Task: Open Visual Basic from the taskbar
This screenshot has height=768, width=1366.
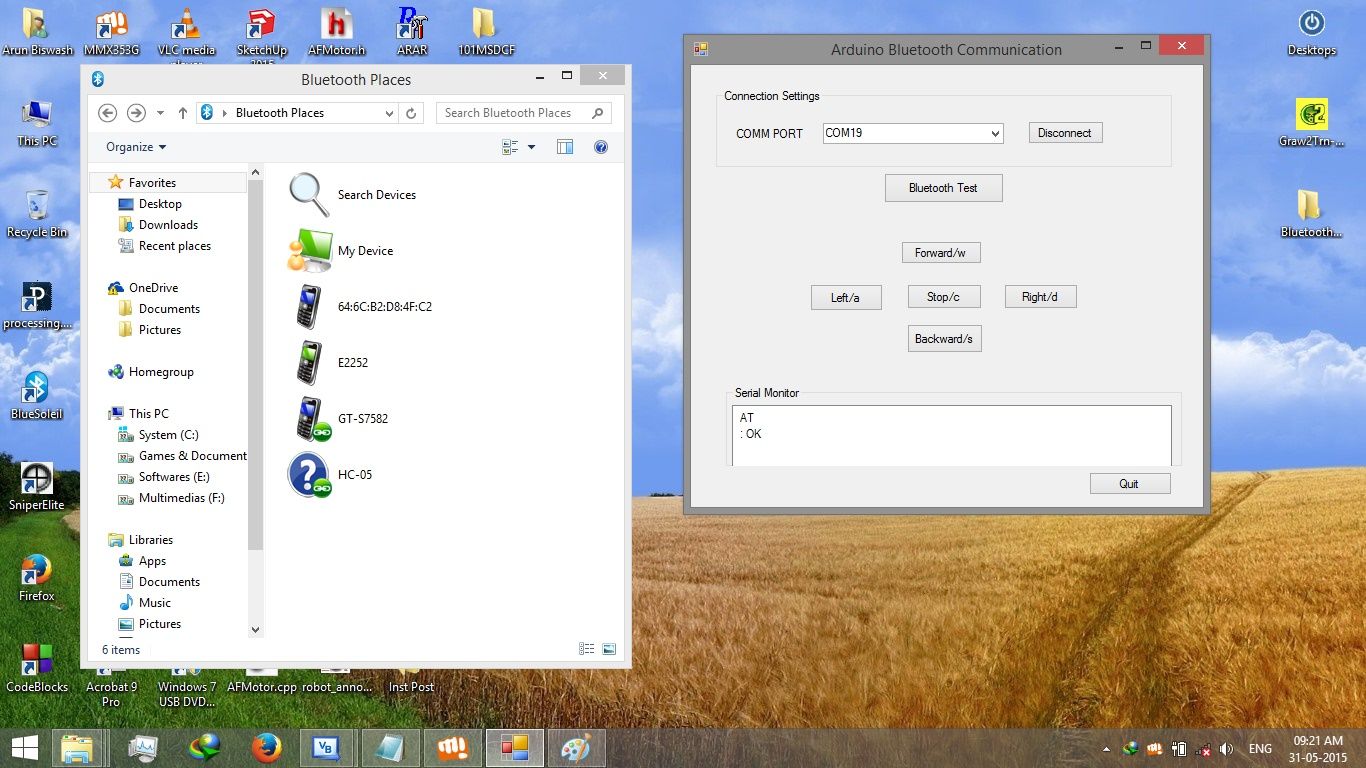Action: pyautogui.click(x=326, y=747)
